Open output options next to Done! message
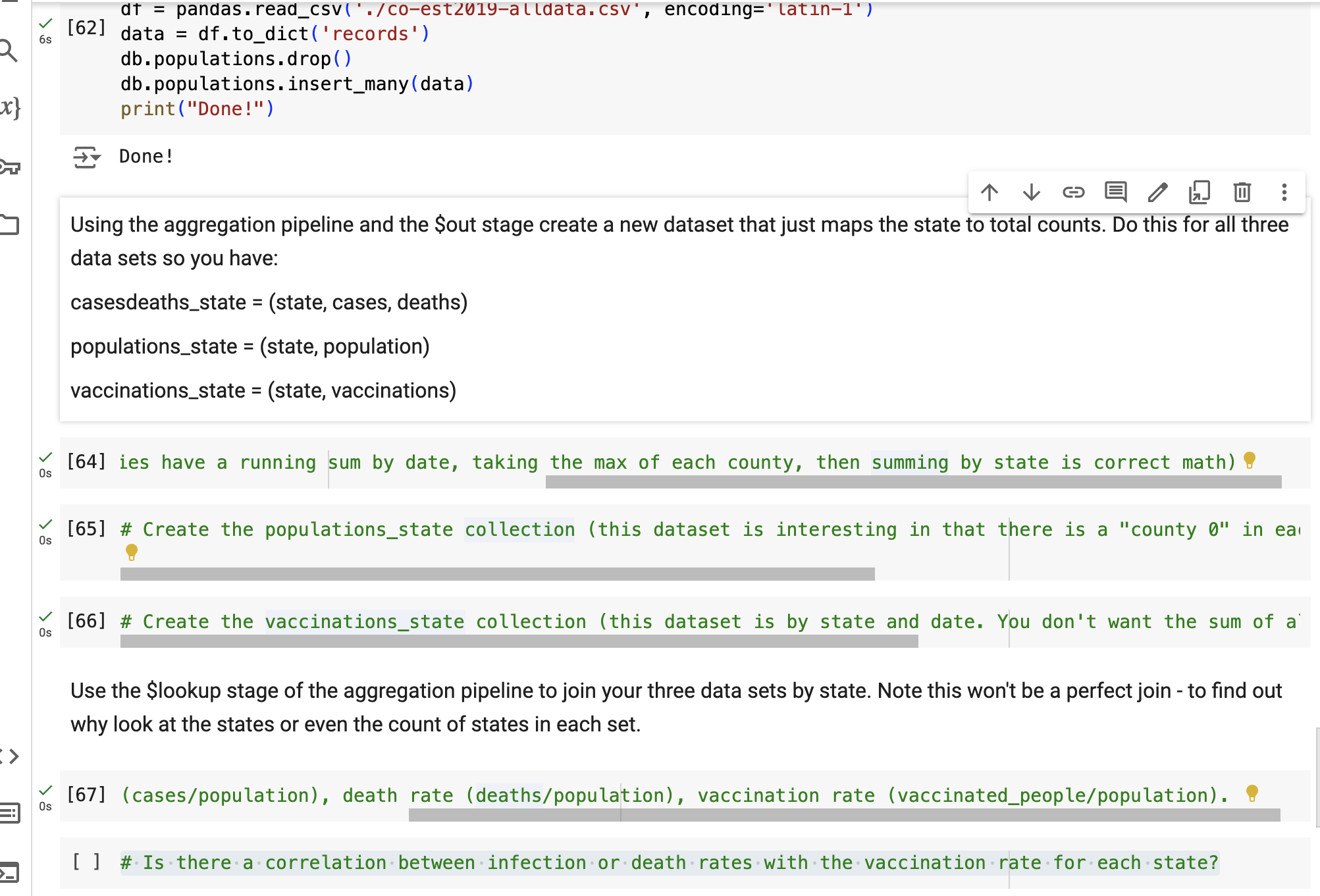The height and width of the screenshot is (896, 1320). (x=87, y=156)
